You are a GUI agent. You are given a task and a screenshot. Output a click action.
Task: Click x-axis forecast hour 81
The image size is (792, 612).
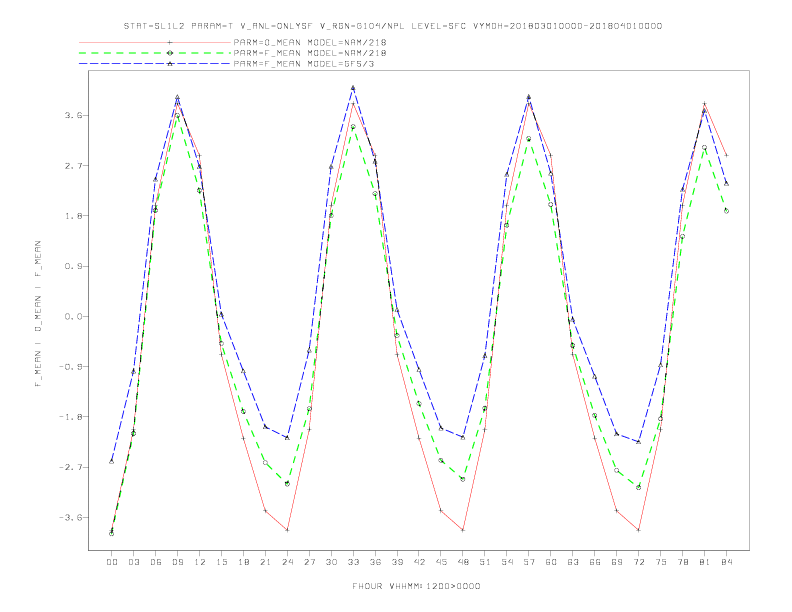(x=705, y=562)
